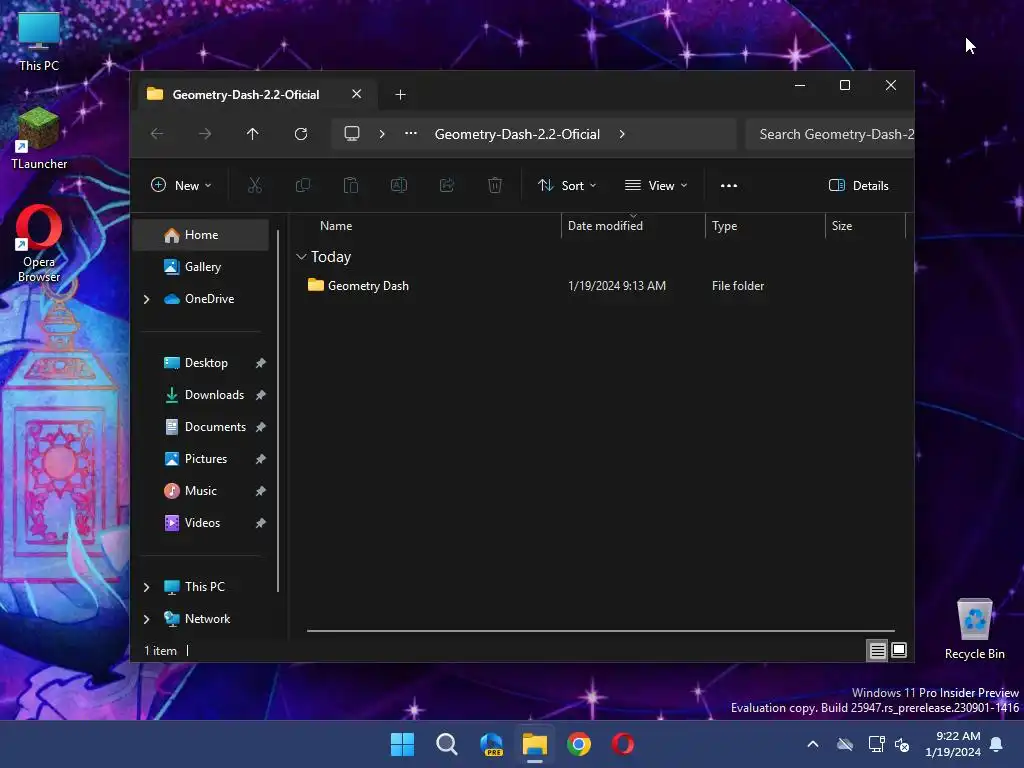This screenshot has width=1024, height=768.
Task: Click the pin icon beside Music
Action: (x=261, y=491)
